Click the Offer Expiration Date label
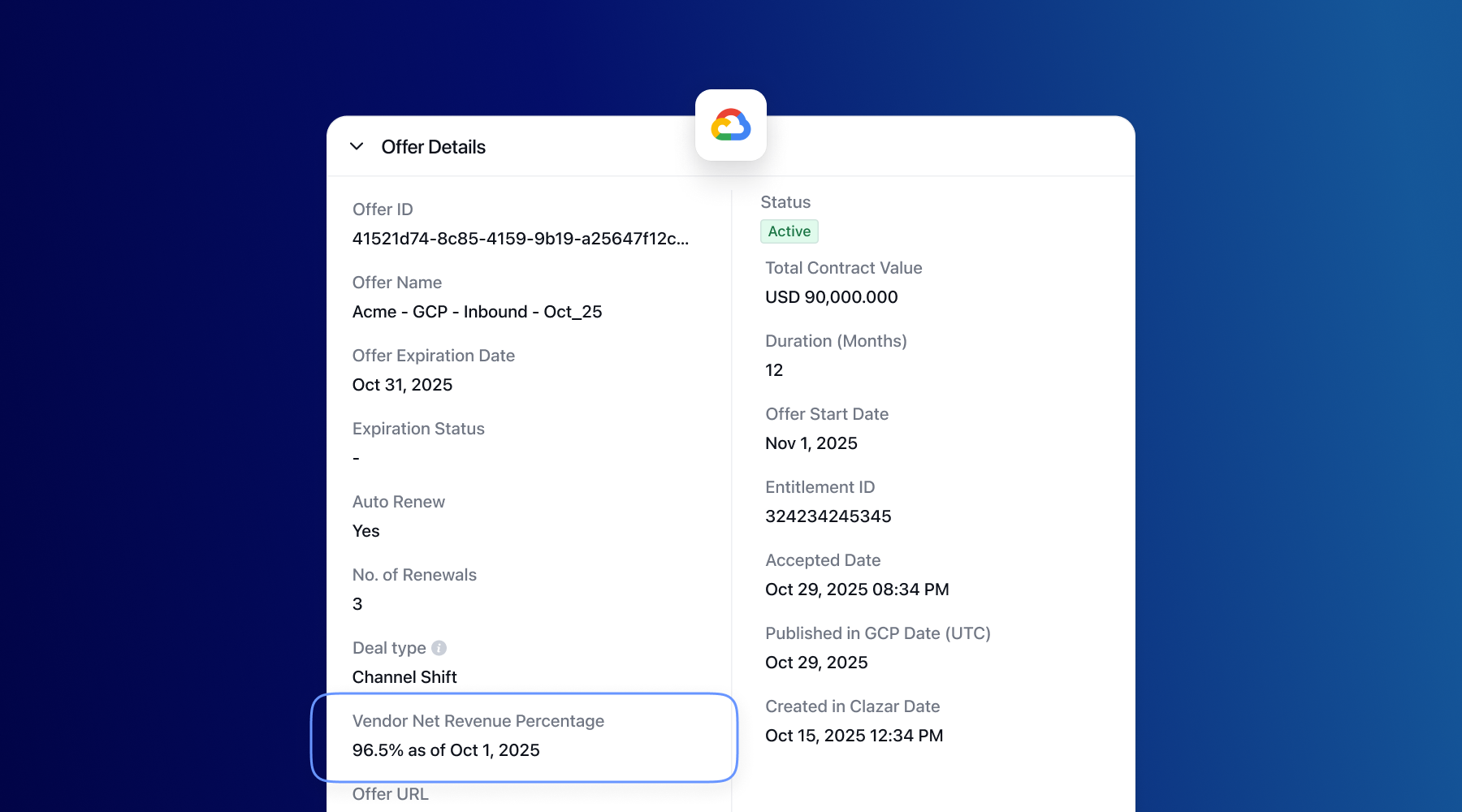 coord(434,356)
